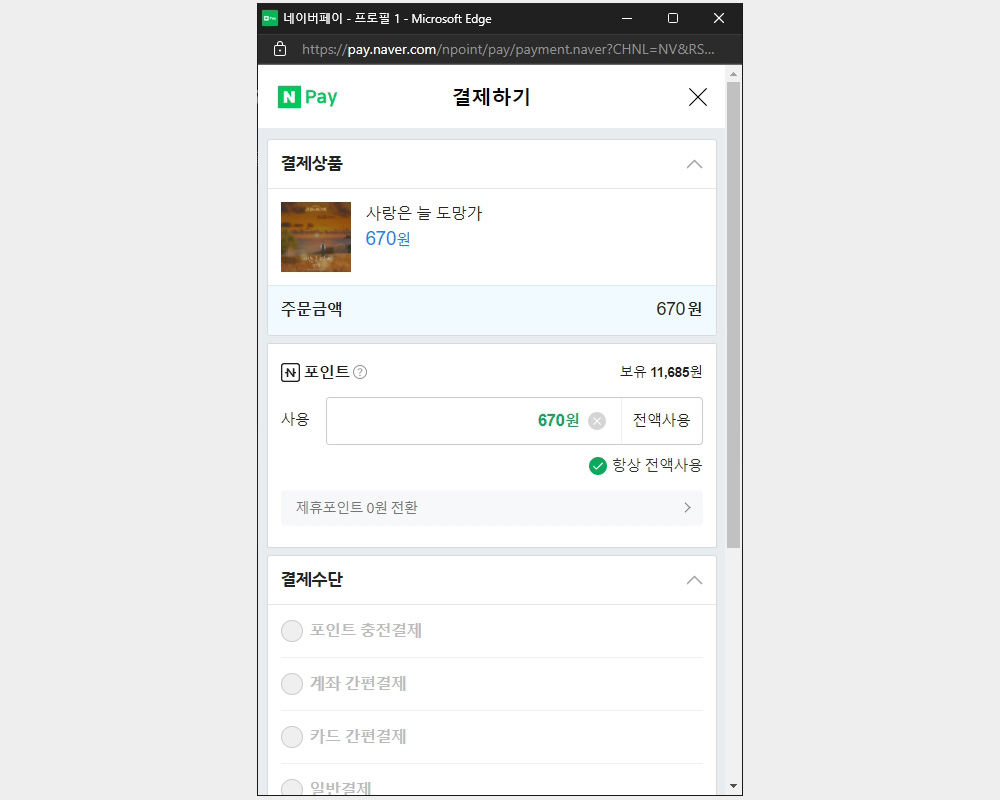1000x800 pixels.
Task: Click the point usage amount input field
Action: coord(473,421)
